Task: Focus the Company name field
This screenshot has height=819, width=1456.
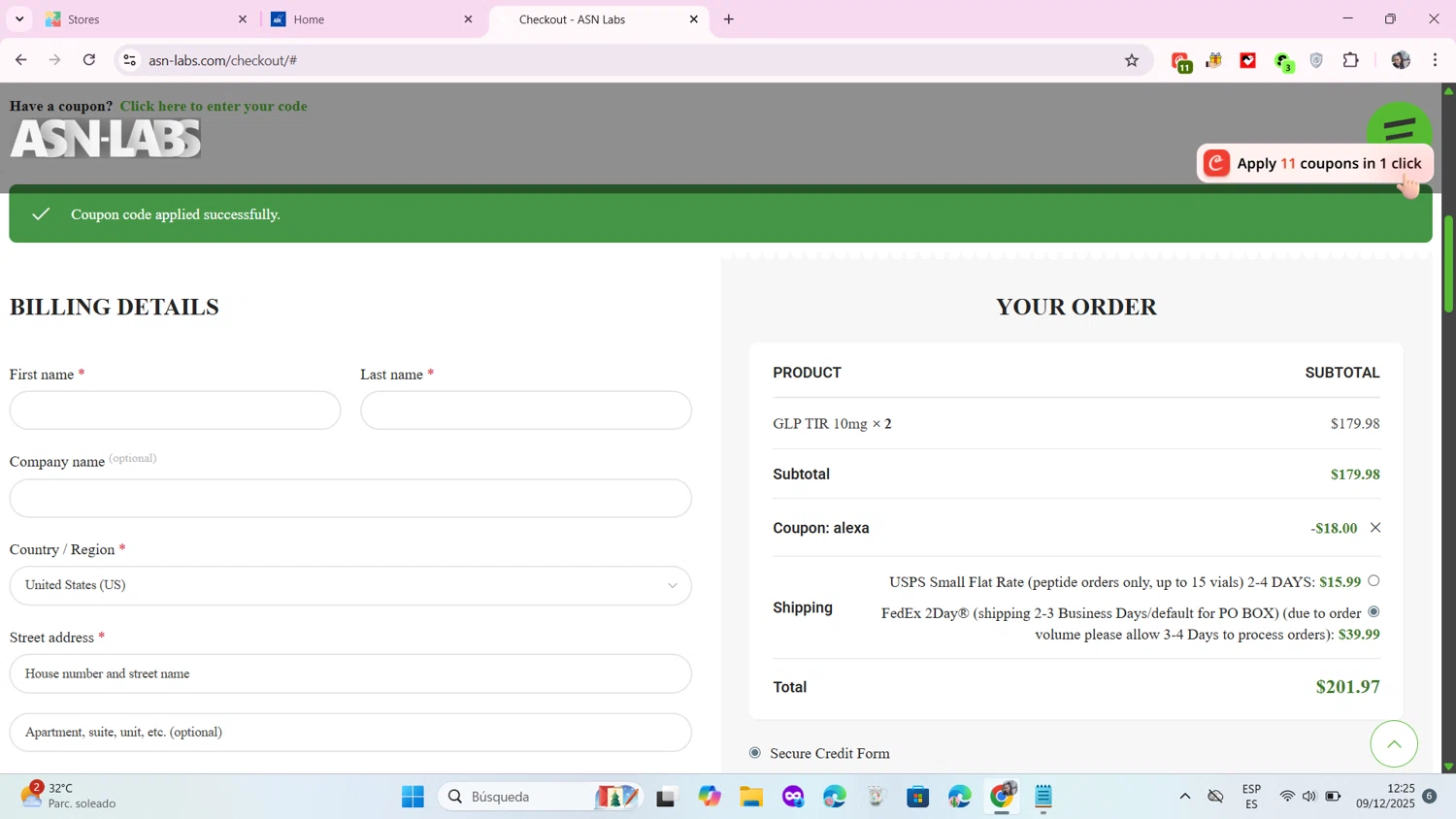Action: pyautogui.click(x=350, y=498)
